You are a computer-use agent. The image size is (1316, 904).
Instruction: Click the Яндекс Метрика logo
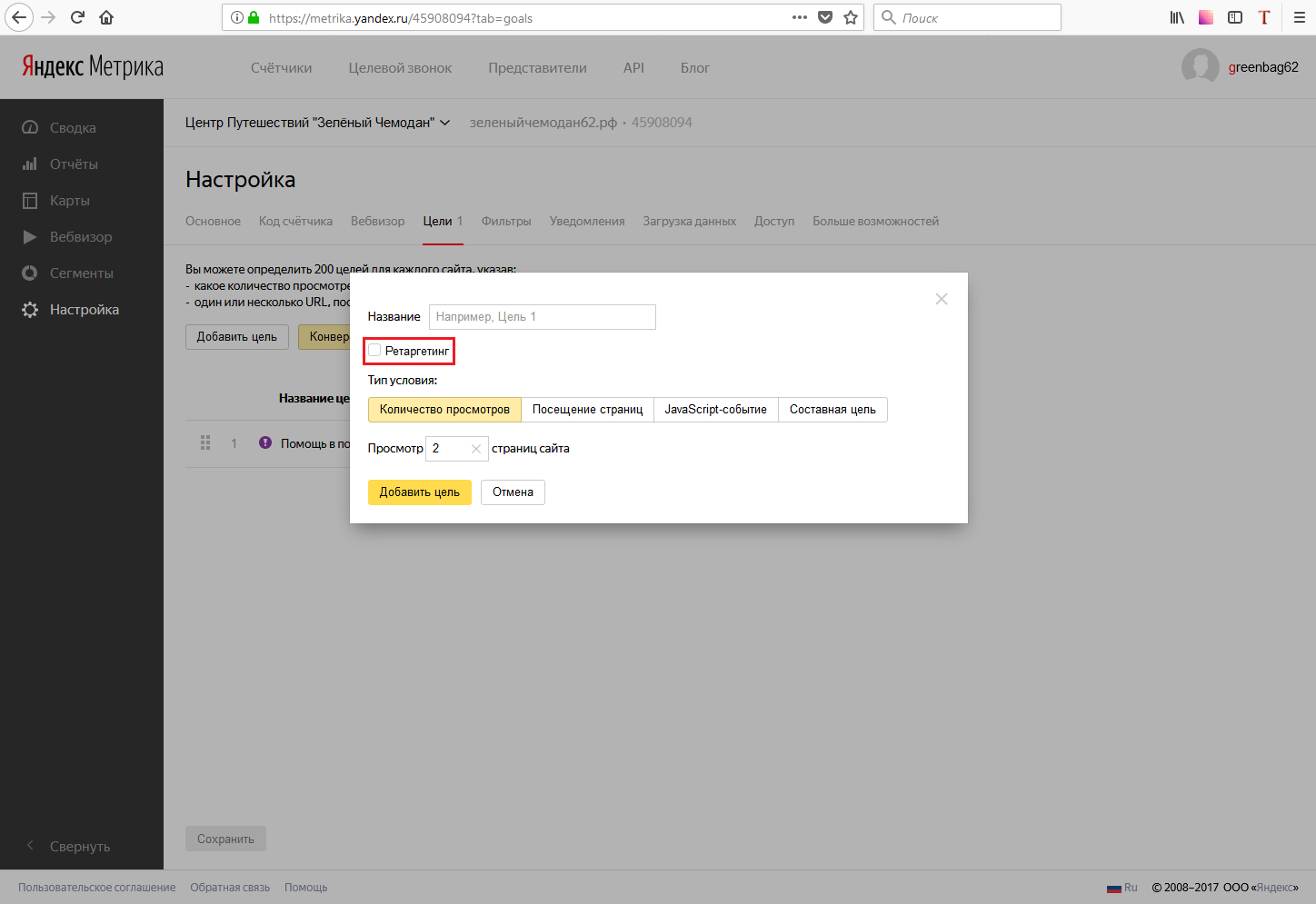(93, 67)
